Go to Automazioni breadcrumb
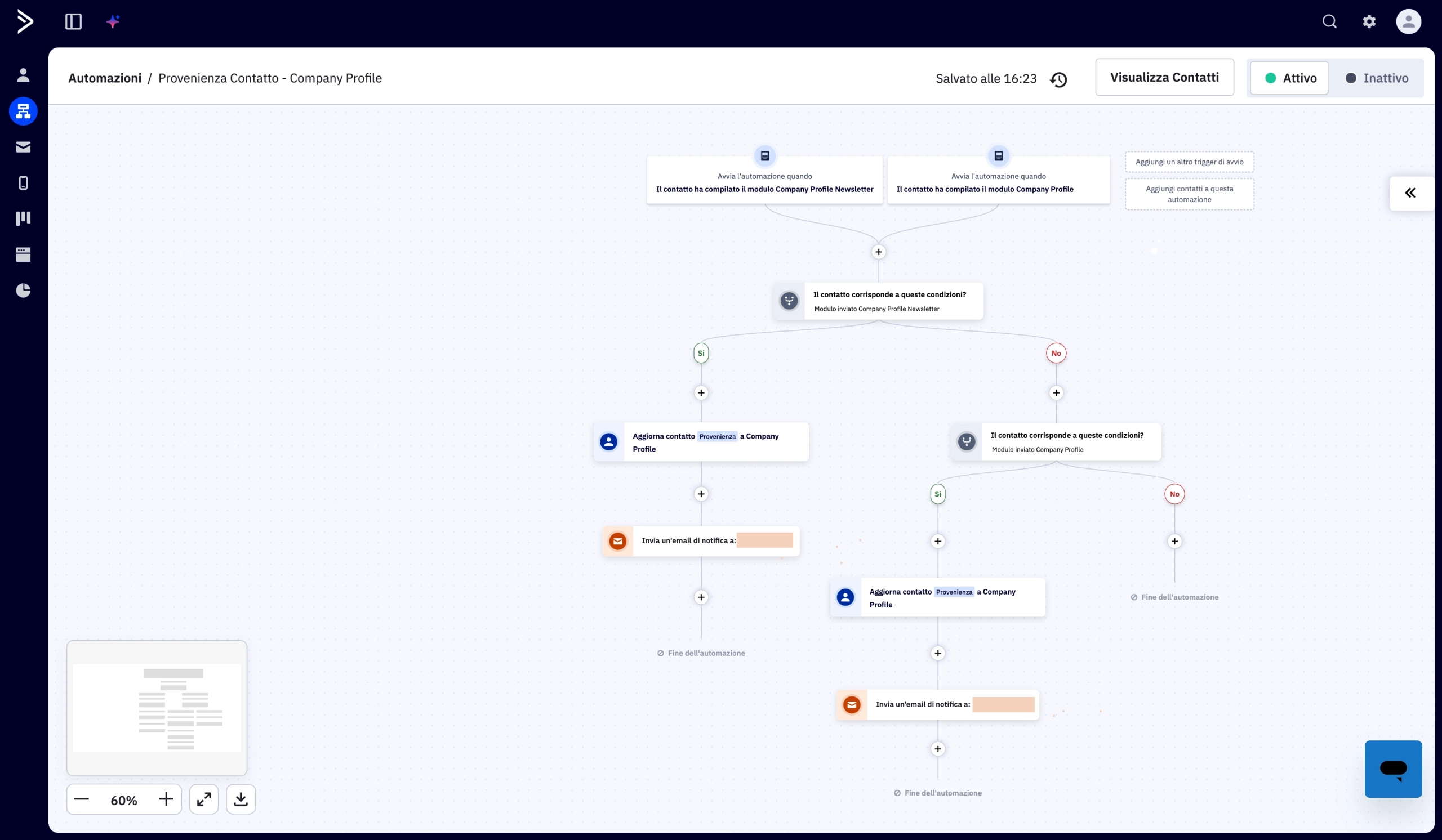The image size is (1442, 840). [x=105, y=78]
